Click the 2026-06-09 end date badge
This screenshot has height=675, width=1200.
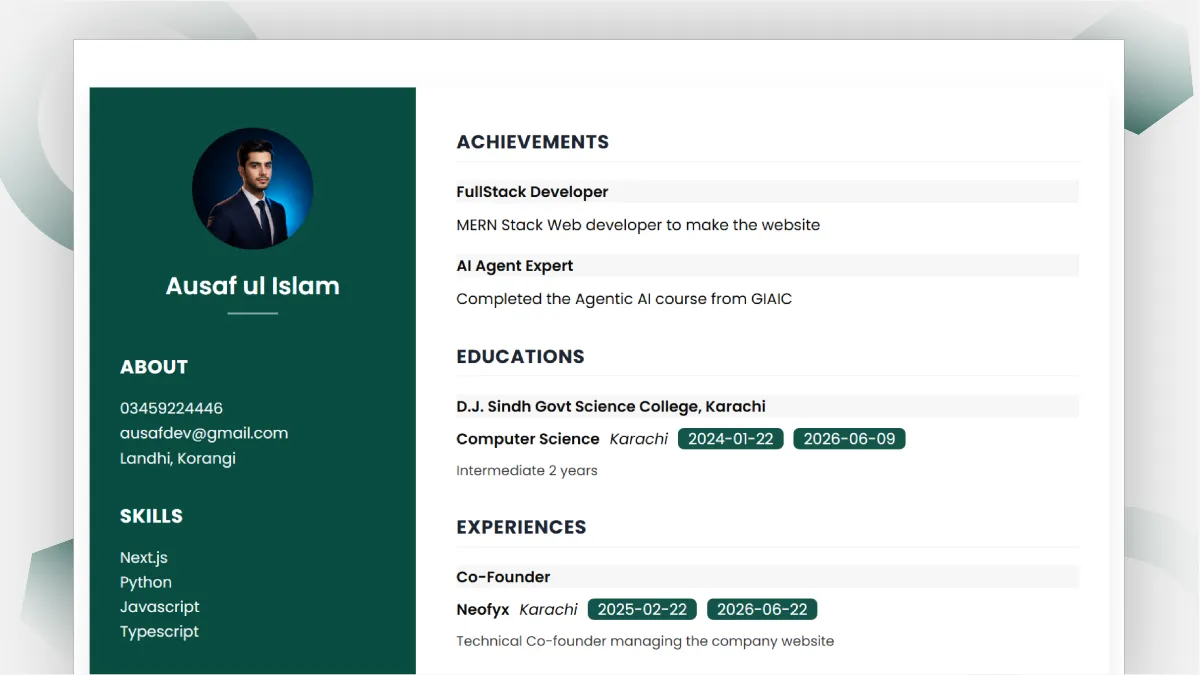tap(849, 439)
